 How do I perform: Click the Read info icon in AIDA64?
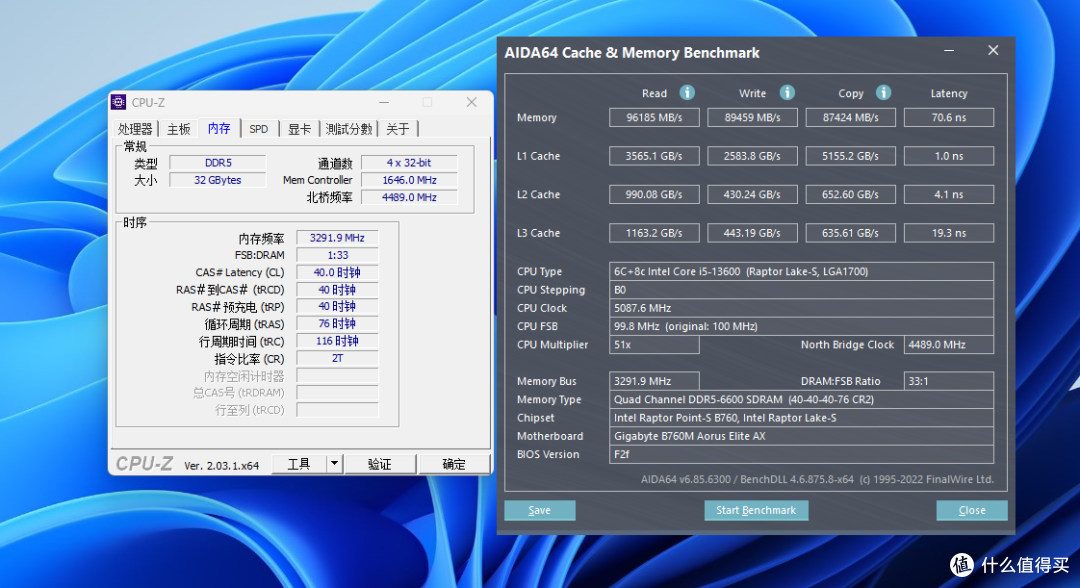pyautogui.click(x=687, y=93)
